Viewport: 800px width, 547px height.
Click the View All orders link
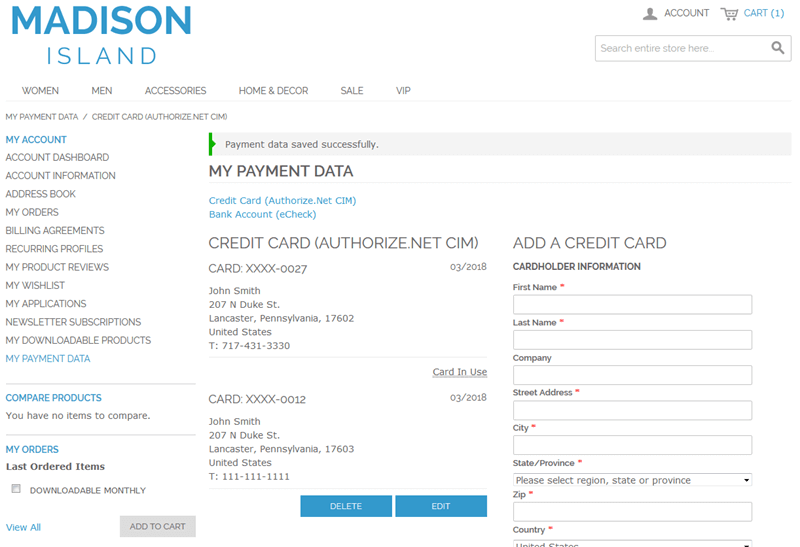point(23,527)
